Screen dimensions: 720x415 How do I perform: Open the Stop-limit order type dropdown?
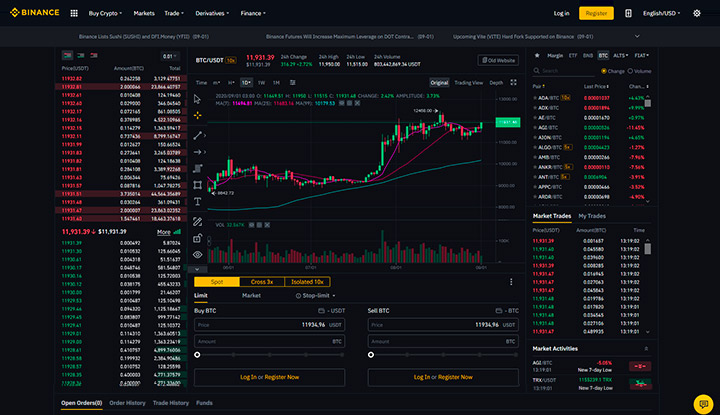pyautogui.click(x=315, y=296)
